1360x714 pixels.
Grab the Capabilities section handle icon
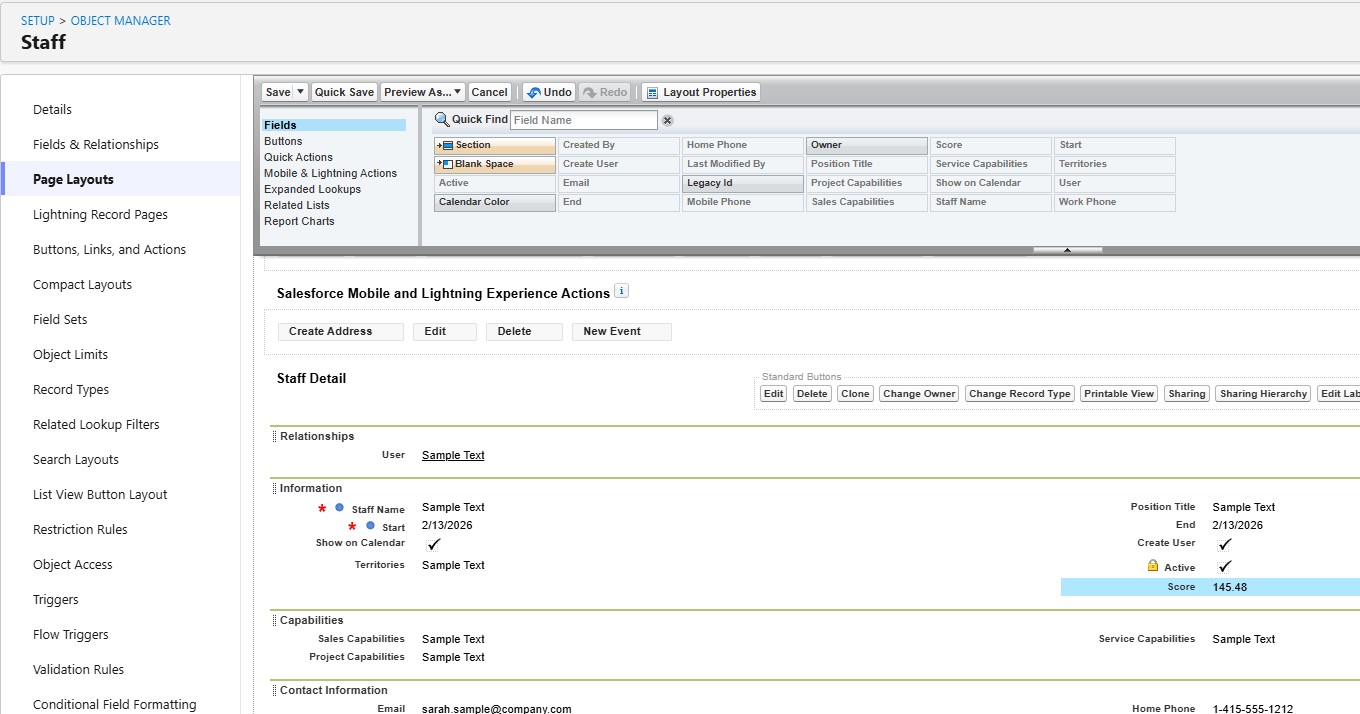(x=275, y=620)
